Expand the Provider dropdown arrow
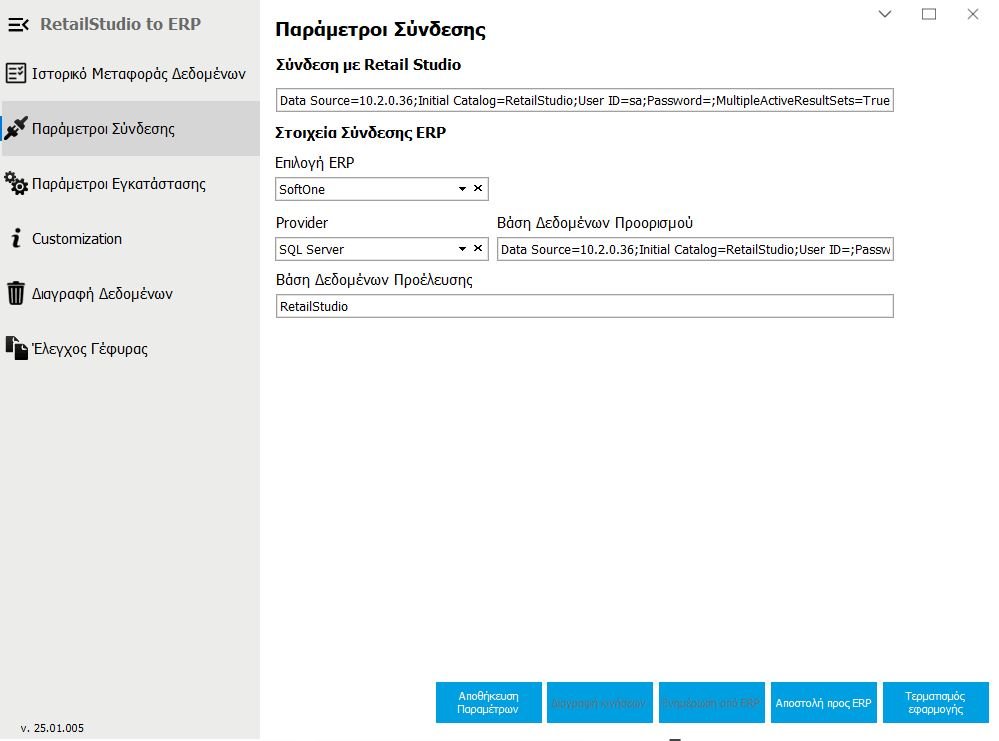This screenshot has width=999, height=741. coord(462,249)
